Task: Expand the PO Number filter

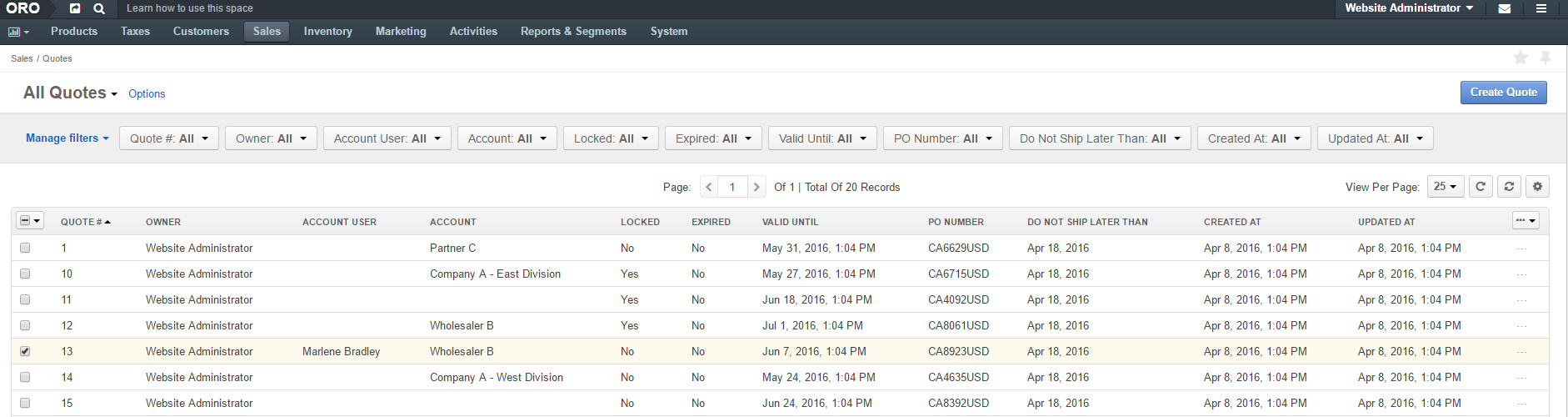Action: point(943,138)
